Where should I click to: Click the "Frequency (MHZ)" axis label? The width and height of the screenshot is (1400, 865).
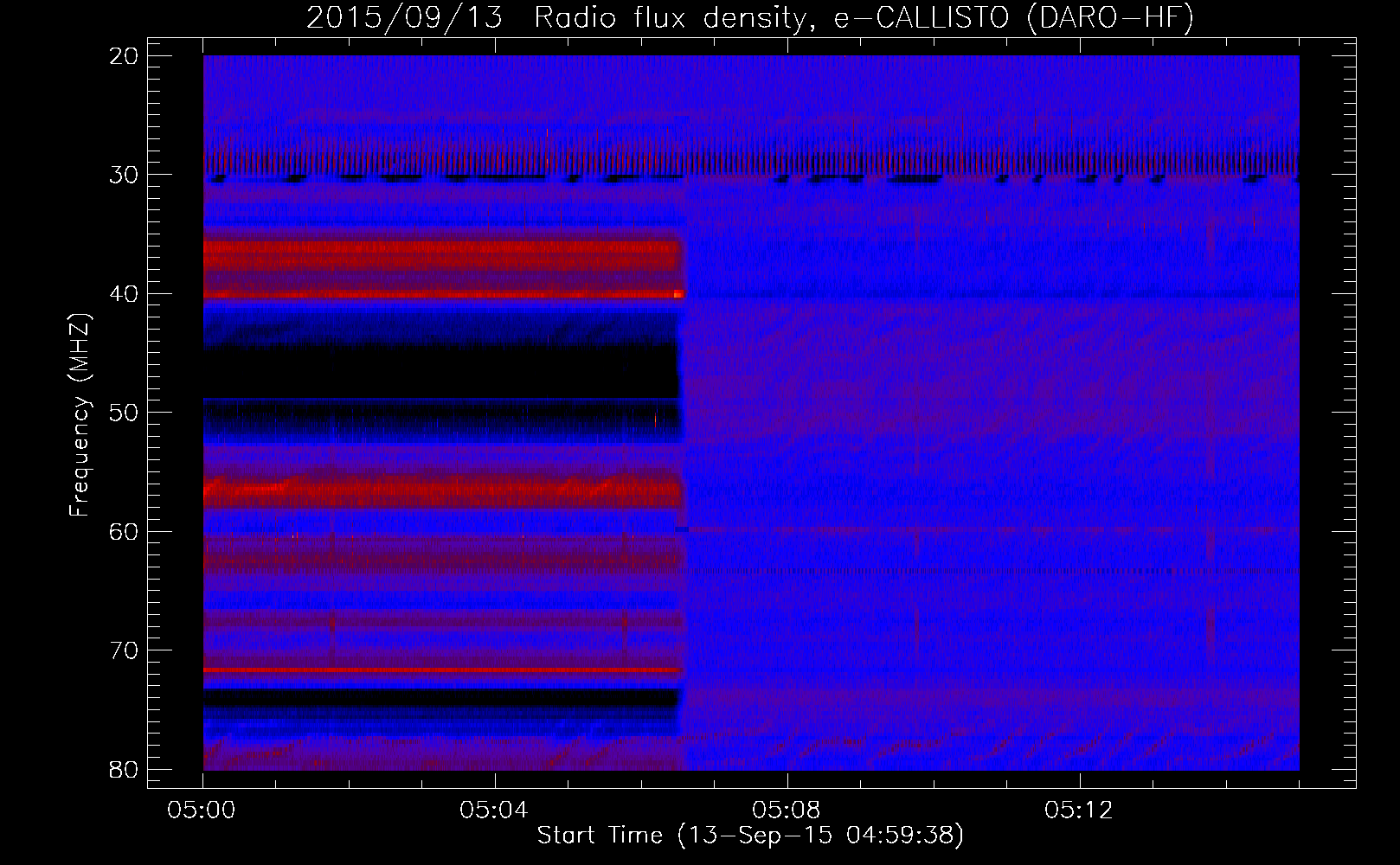pyautogui.click(x=80, y=414)
